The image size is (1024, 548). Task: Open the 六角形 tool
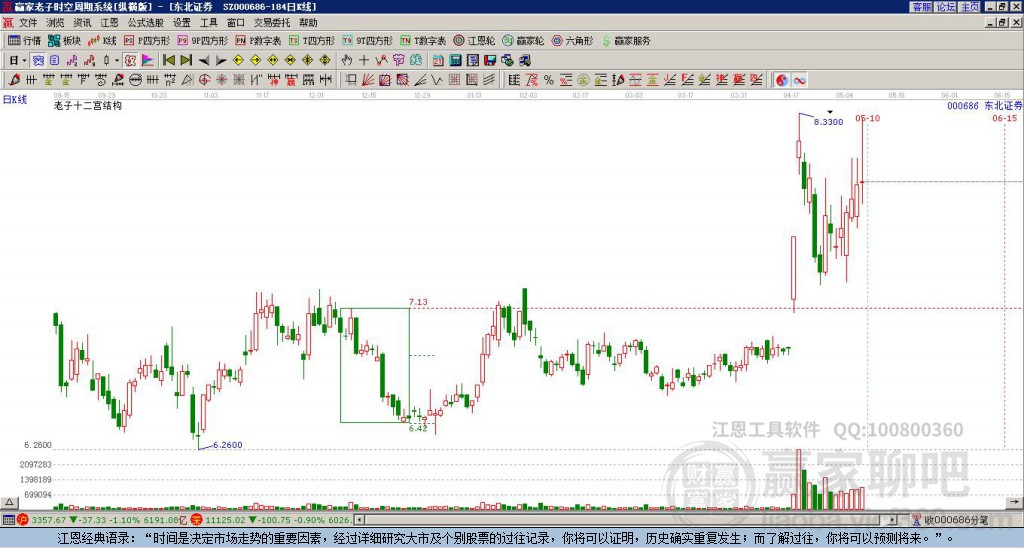tap(572, 40)
